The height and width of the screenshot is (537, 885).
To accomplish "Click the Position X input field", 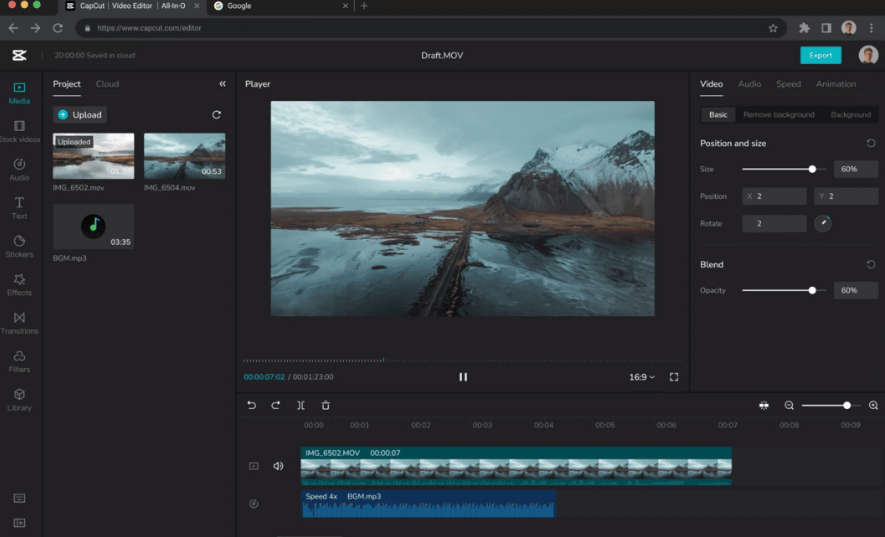I will point(774,196).
